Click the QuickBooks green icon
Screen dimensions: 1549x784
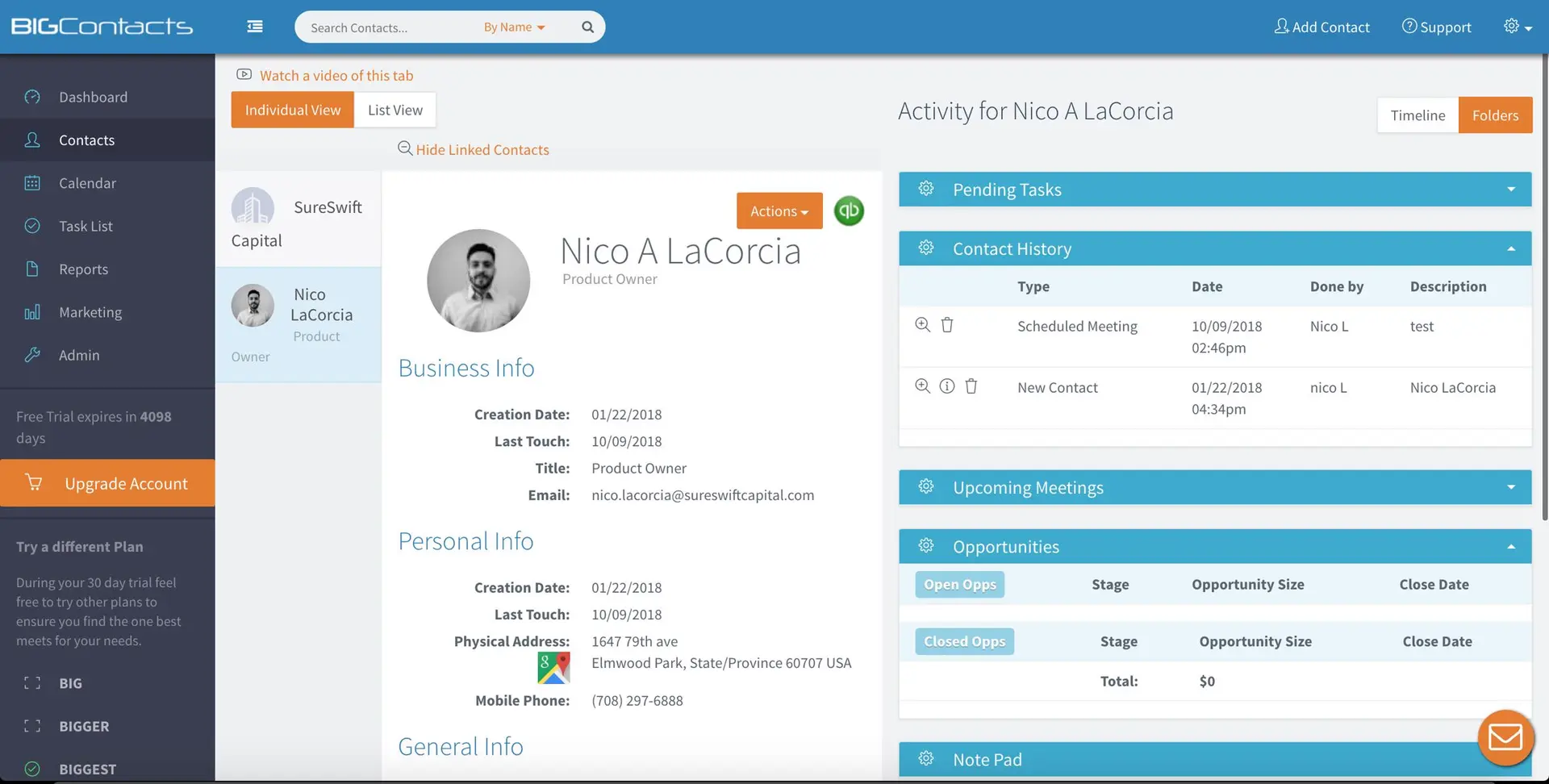[x=849, y=211]
